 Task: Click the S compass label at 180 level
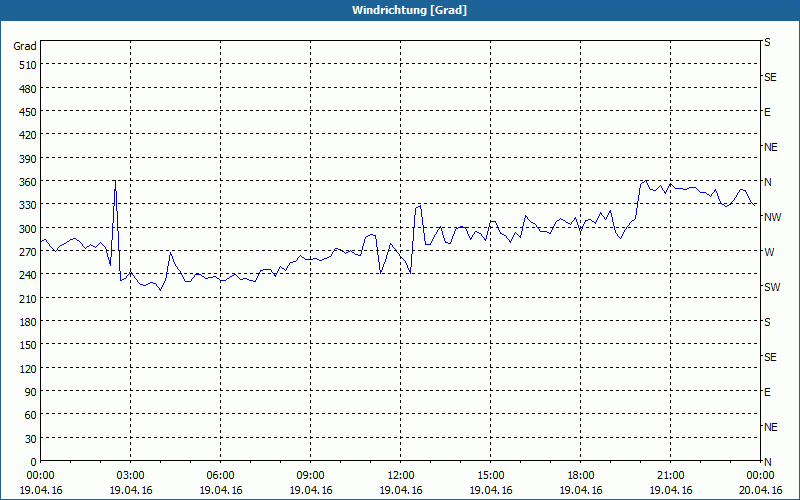(x=767, y=322)
